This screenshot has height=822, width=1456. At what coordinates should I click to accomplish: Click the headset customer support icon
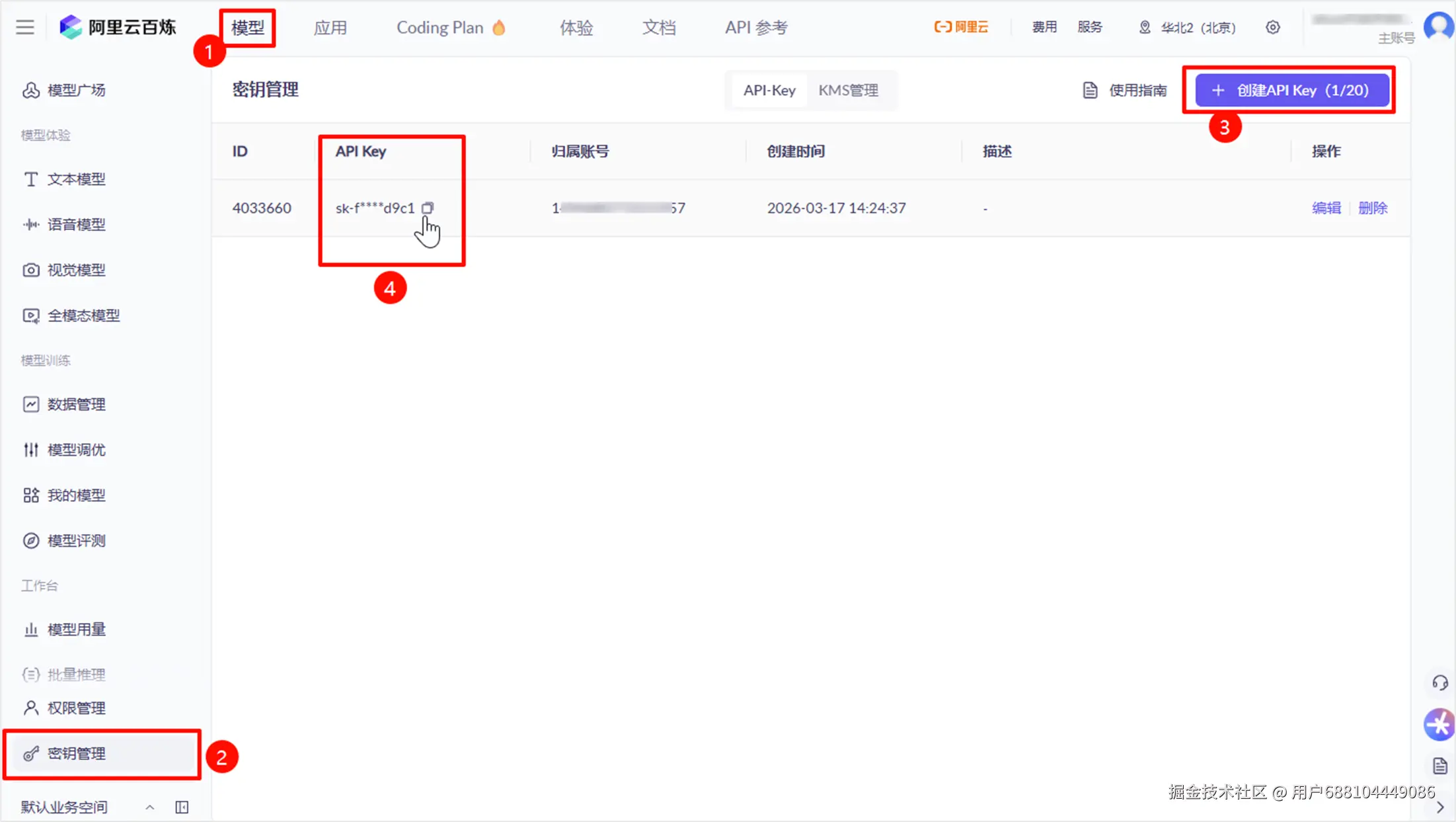tap(1440, 682)
